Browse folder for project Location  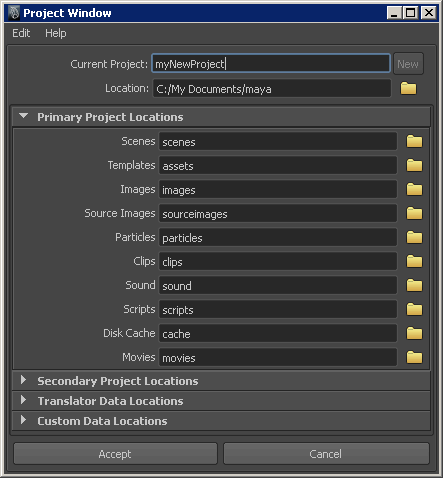point(408,88)
